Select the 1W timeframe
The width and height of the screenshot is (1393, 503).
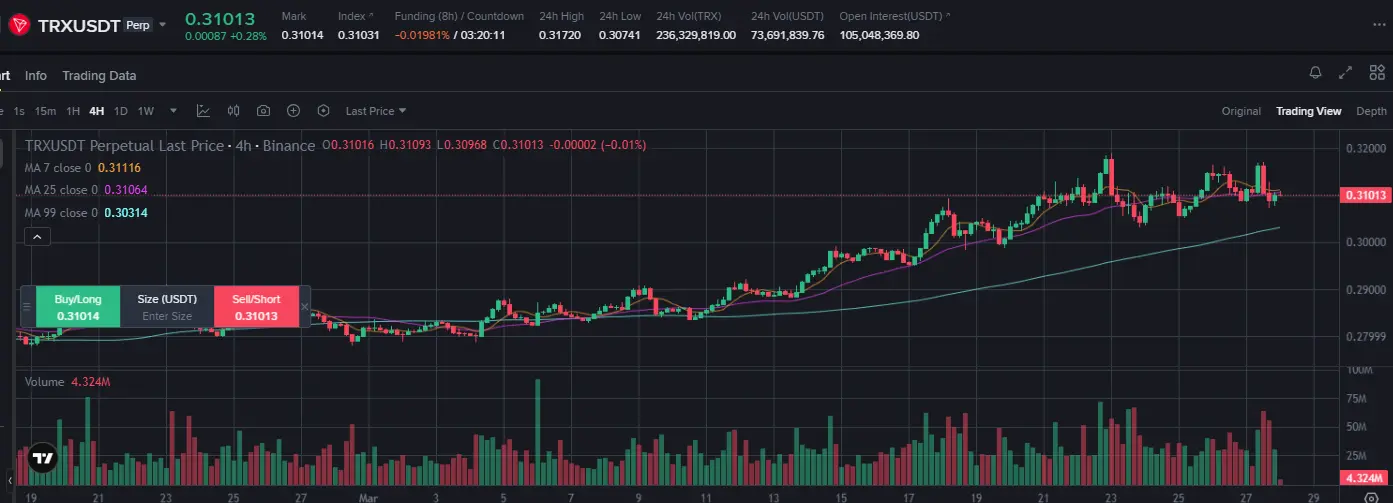pos(146,111)
